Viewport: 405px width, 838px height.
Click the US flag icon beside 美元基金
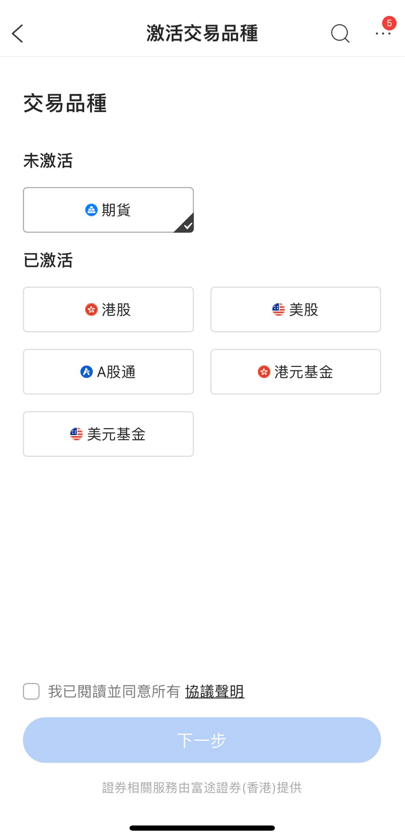pos(76,434)
